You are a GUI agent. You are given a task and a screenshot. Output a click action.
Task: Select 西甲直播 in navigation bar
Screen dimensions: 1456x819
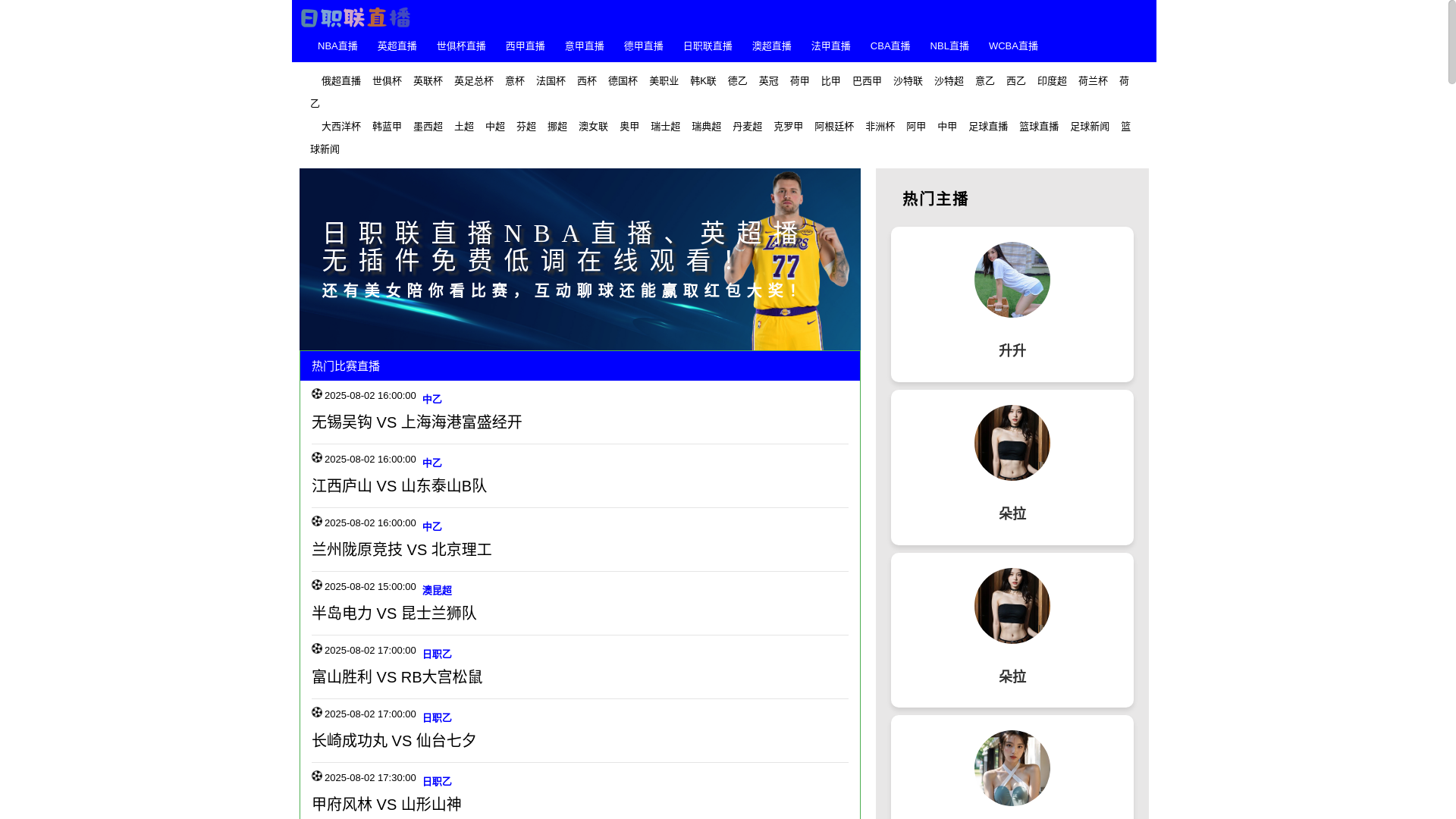(x=526, y=46)
